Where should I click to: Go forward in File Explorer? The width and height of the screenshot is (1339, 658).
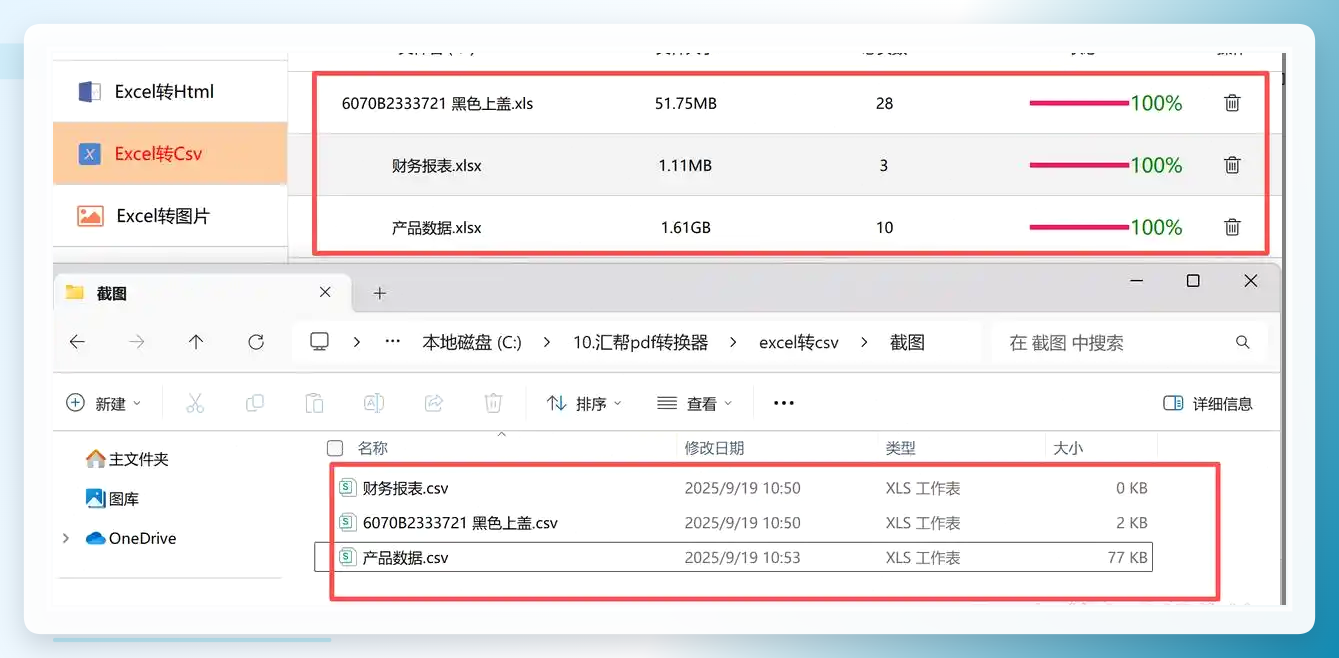[x=137, y=342]
